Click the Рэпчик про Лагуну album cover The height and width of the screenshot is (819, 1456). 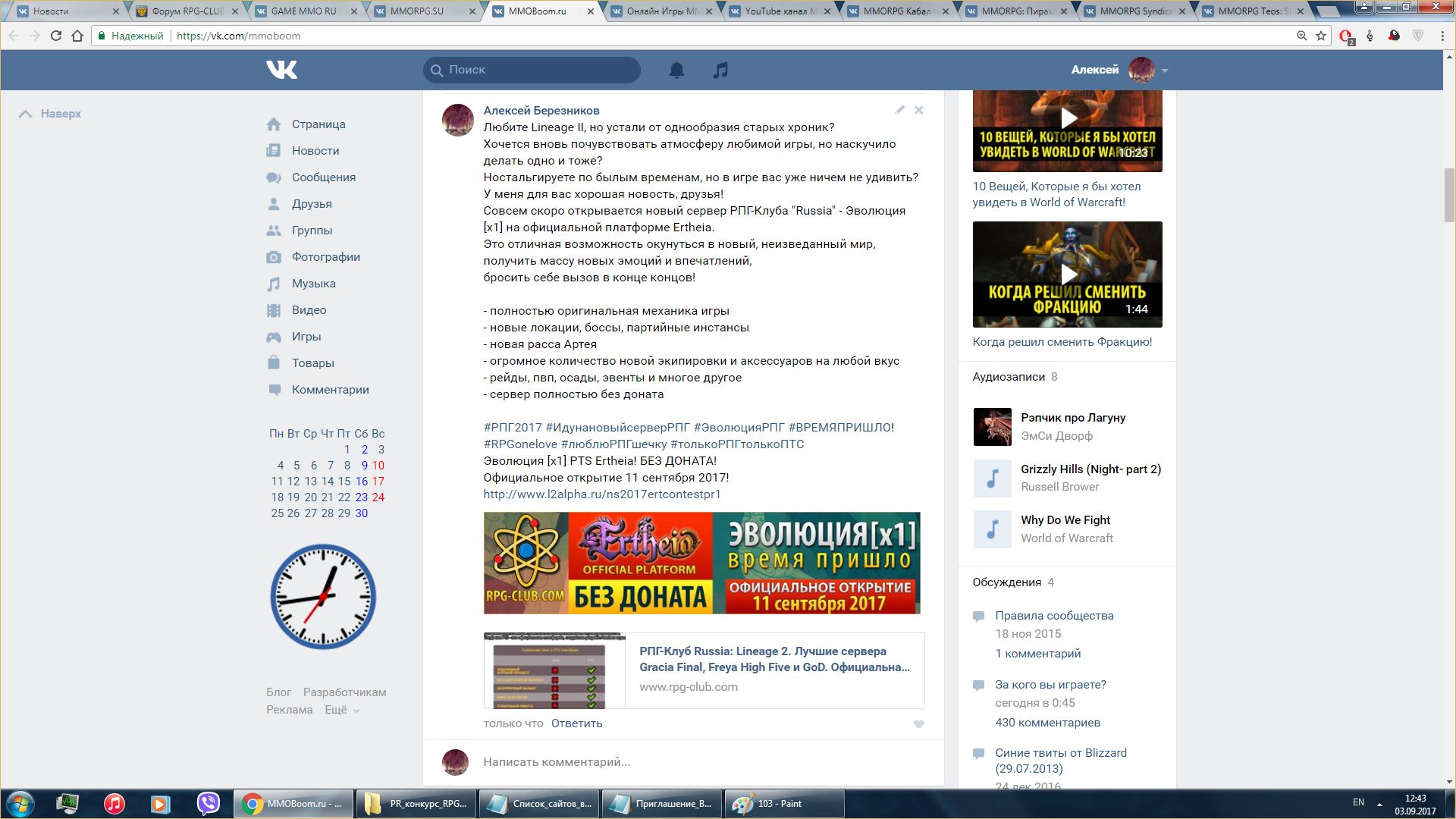point(992,426)
